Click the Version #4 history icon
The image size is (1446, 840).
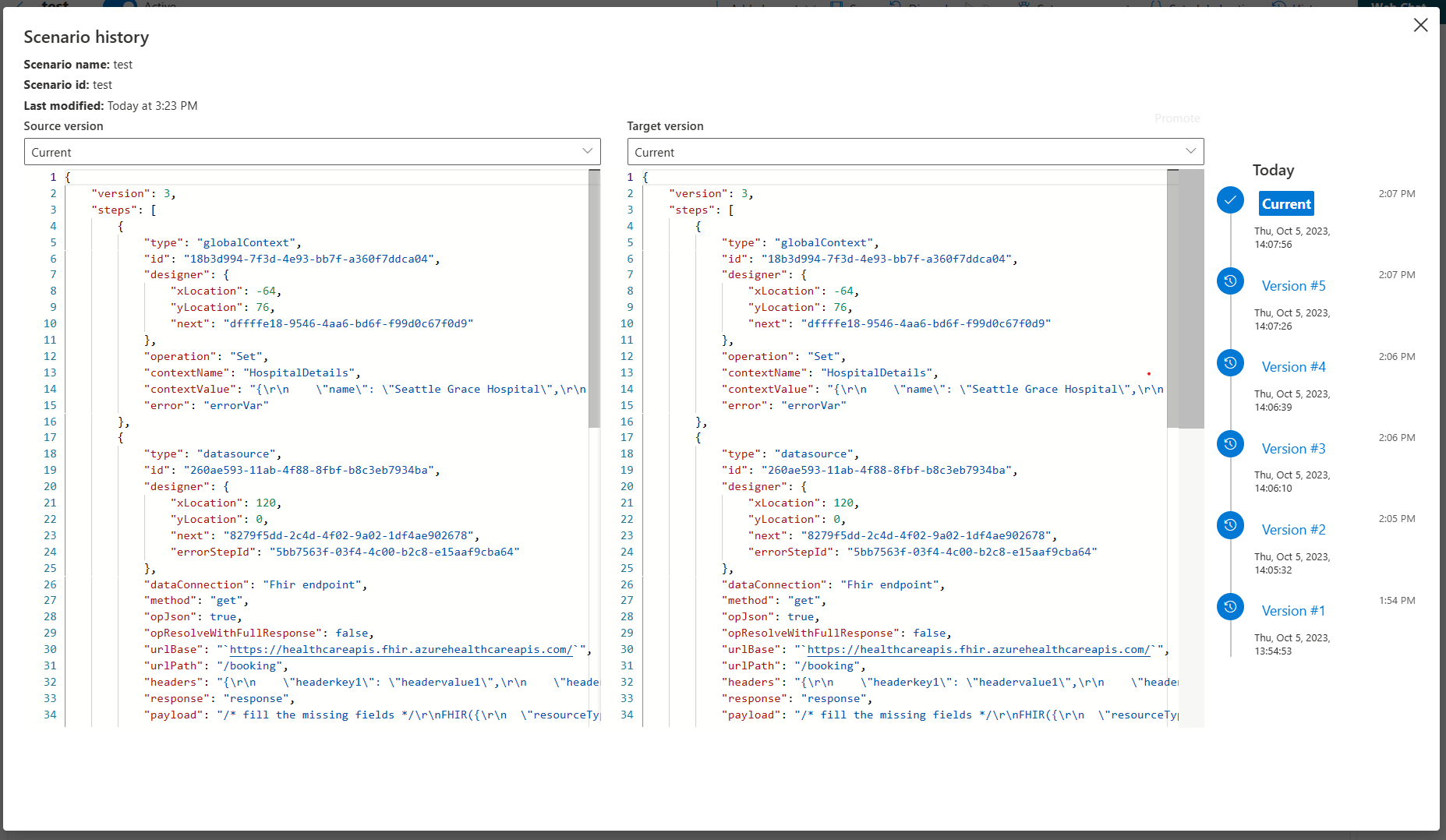coord(1230,362)
